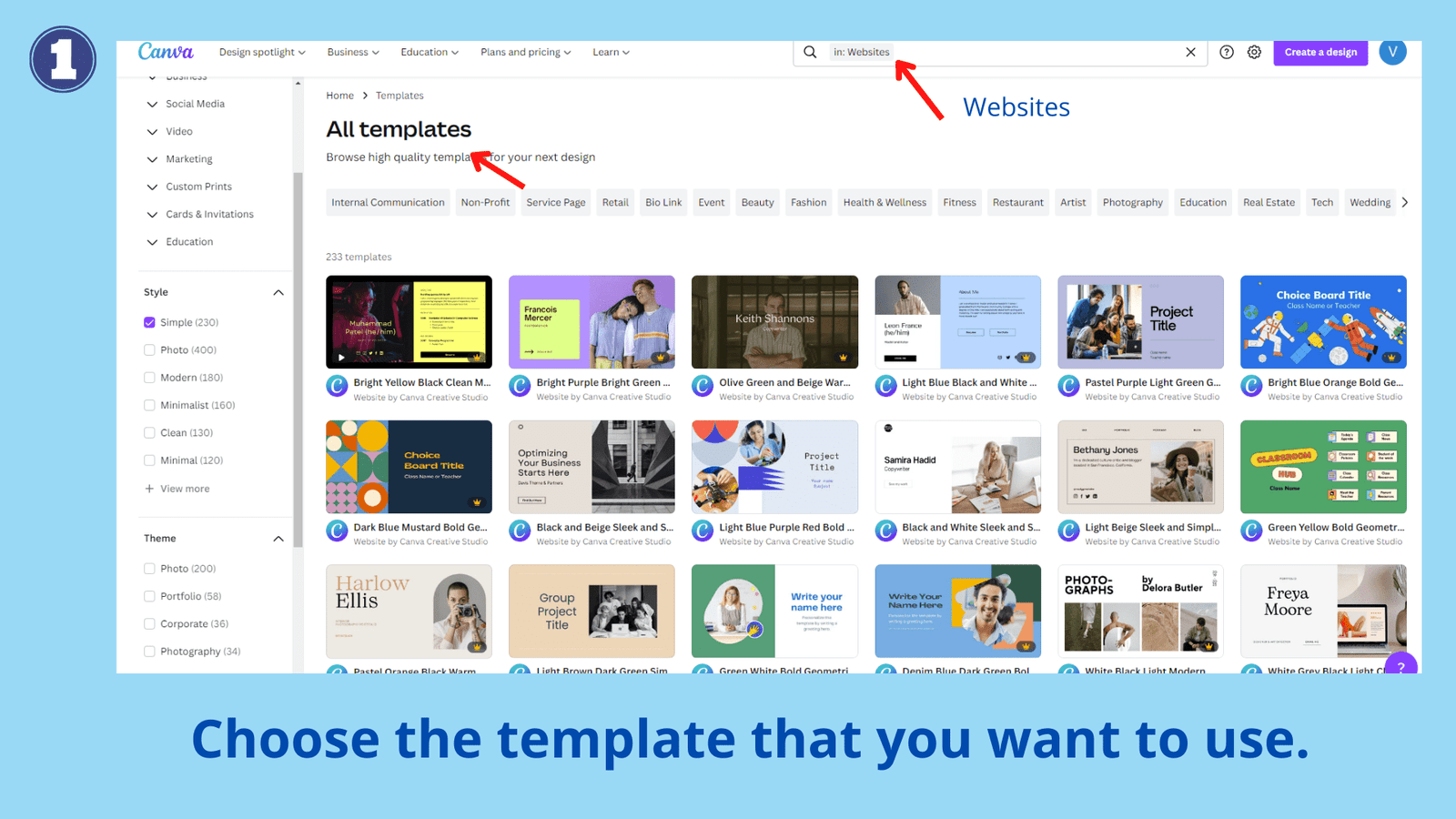Open Business dropdown in top navigation
This screenshot has height=819, width=1456.
[x=353, y=52]
